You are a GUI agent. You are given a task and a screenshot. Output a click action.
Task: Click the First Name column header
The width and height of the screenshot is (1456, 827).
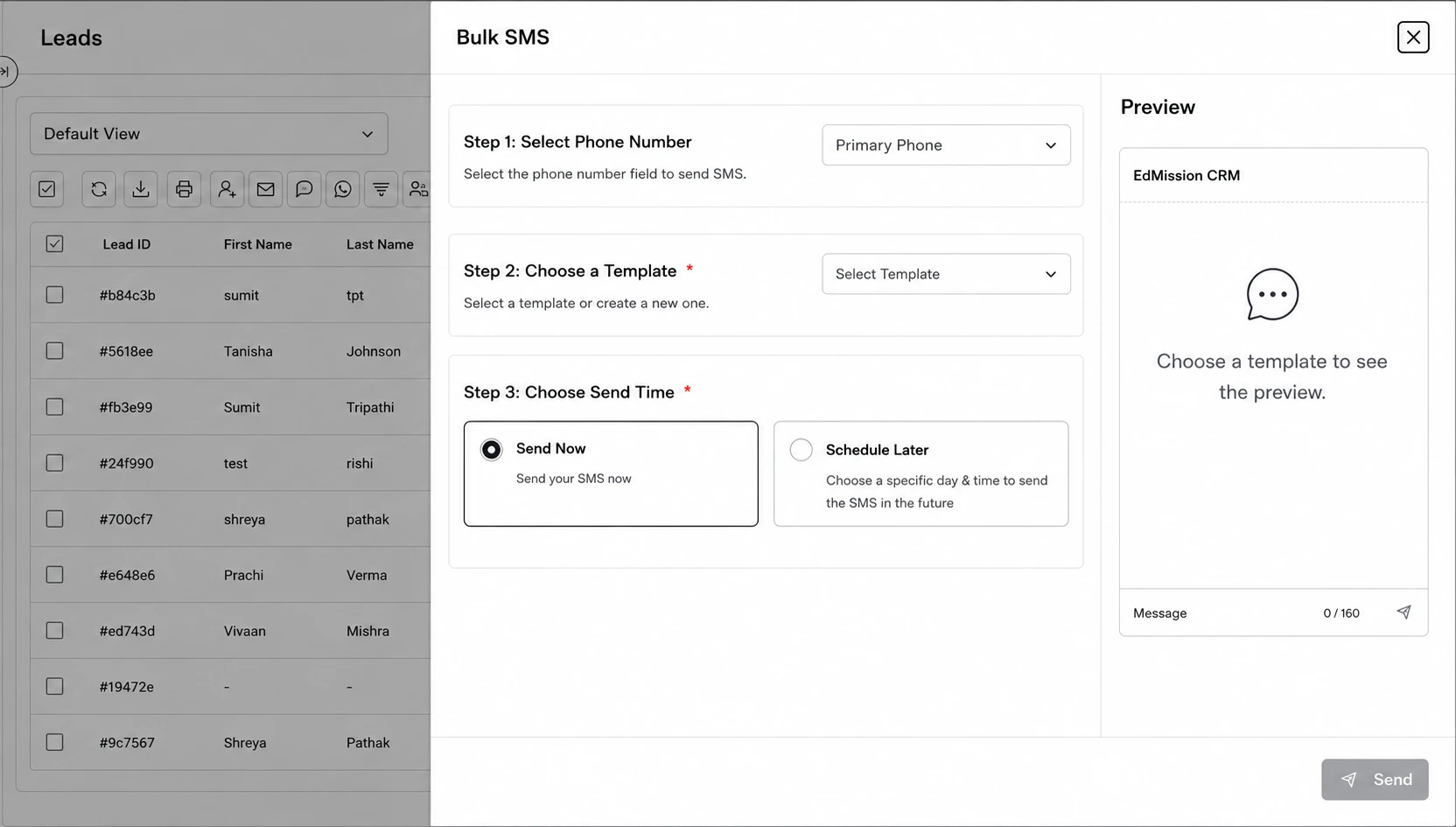258,244
